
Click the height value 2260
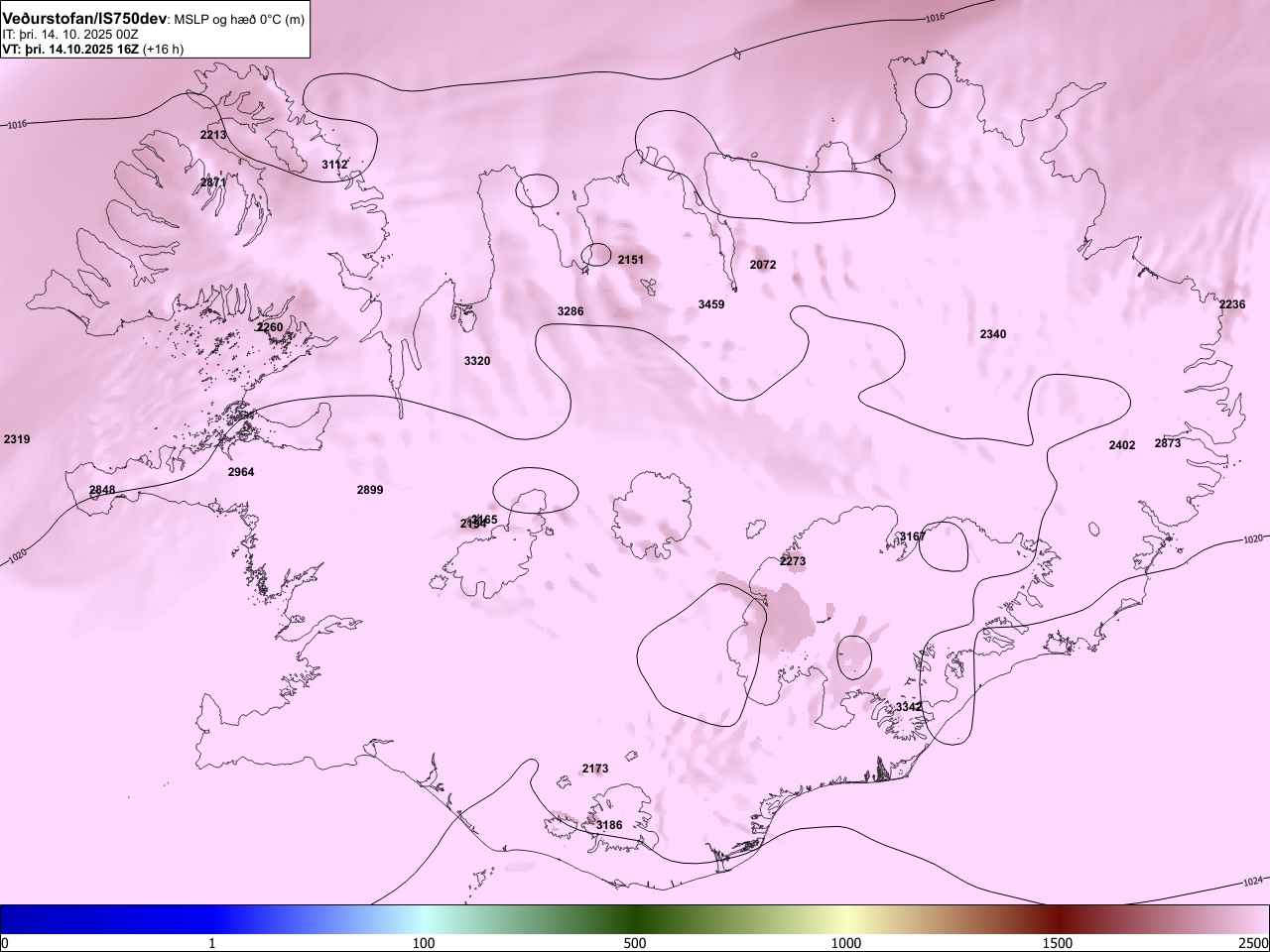[270, 327]
